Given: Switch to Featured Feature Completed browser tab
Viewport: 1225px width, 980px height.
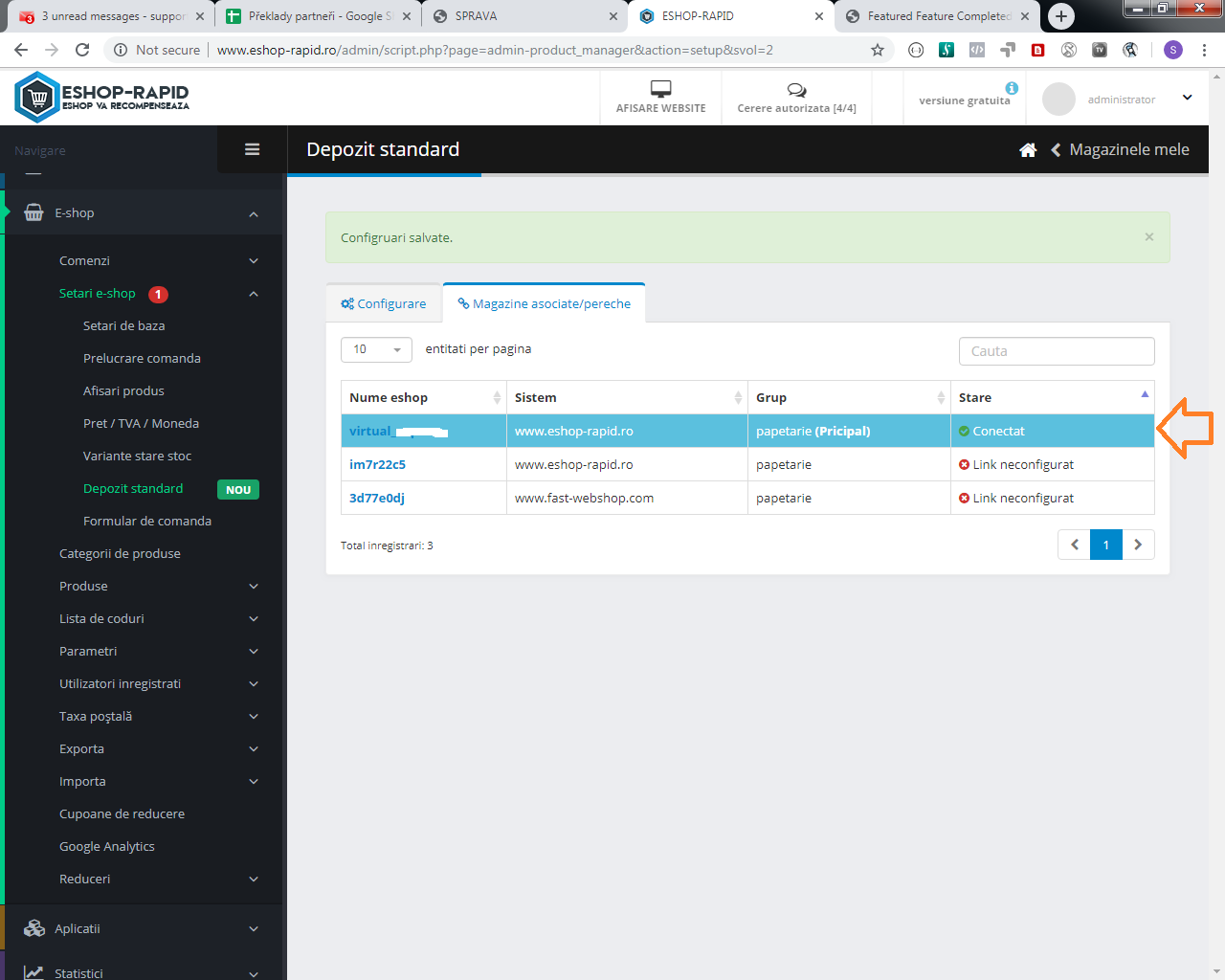Looking at the screenshot, I should (x=938, y=16).
